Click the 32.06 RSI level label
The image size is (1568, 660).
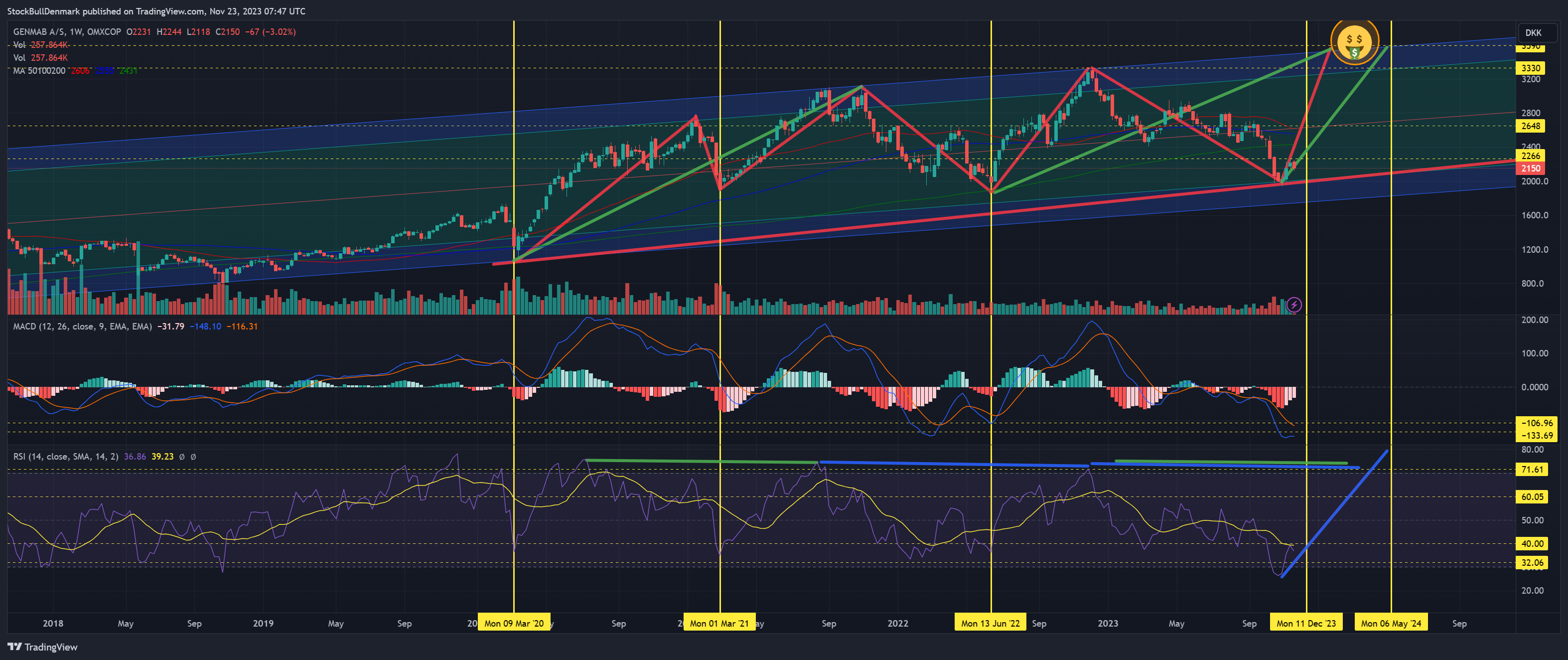pyautogui.click(x=1532, y=563)
